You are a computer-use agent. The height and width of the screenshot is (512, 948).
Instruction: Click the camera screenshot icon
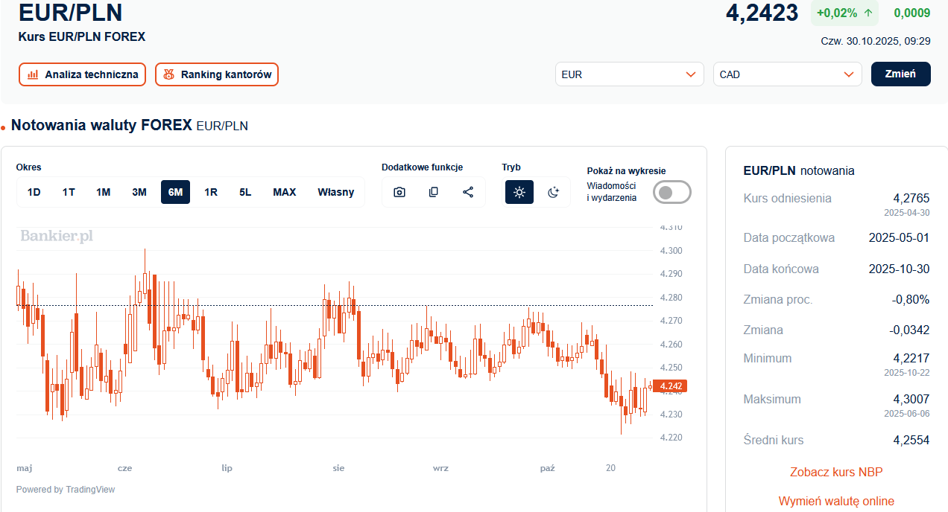click(399, 192)
